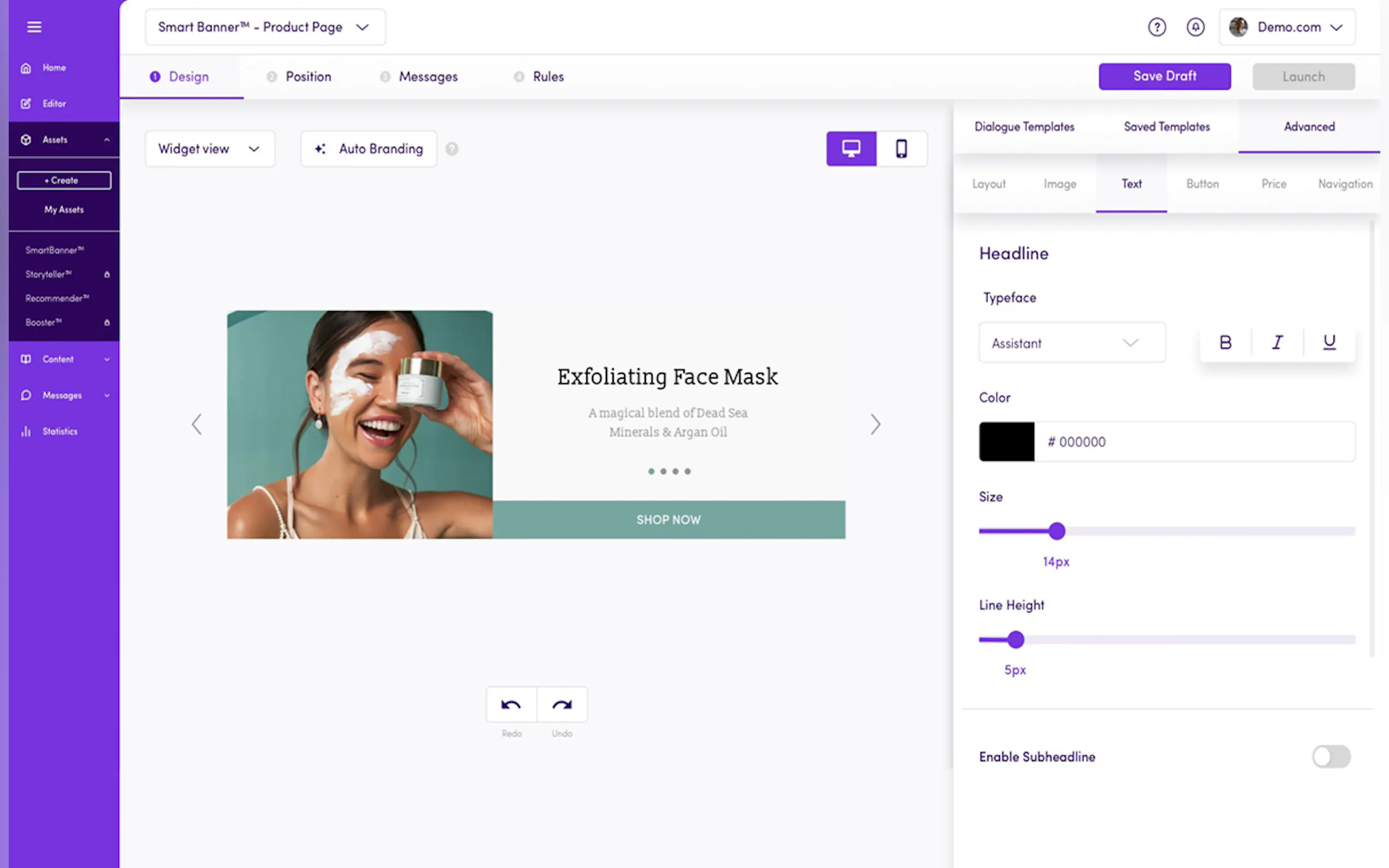Switch to desktop device preview
Viewport: 1389px width, 868px height.
(x=851, y=149)
